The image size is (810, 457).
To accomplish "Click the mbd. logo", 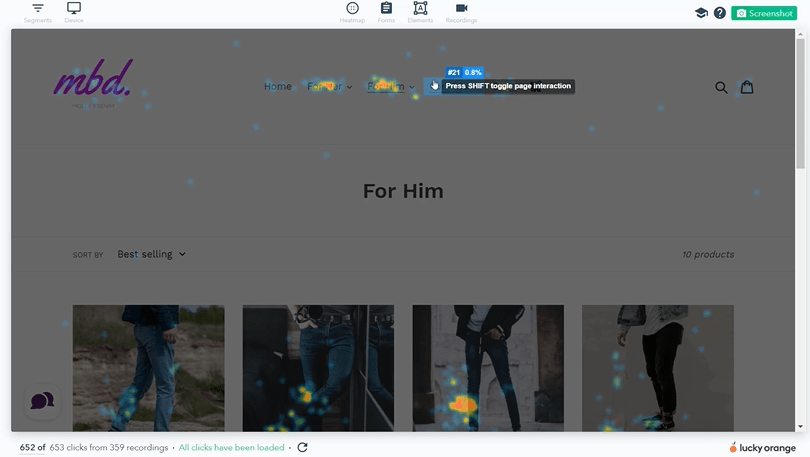I will pyautogui.click(x=93, y=83).
